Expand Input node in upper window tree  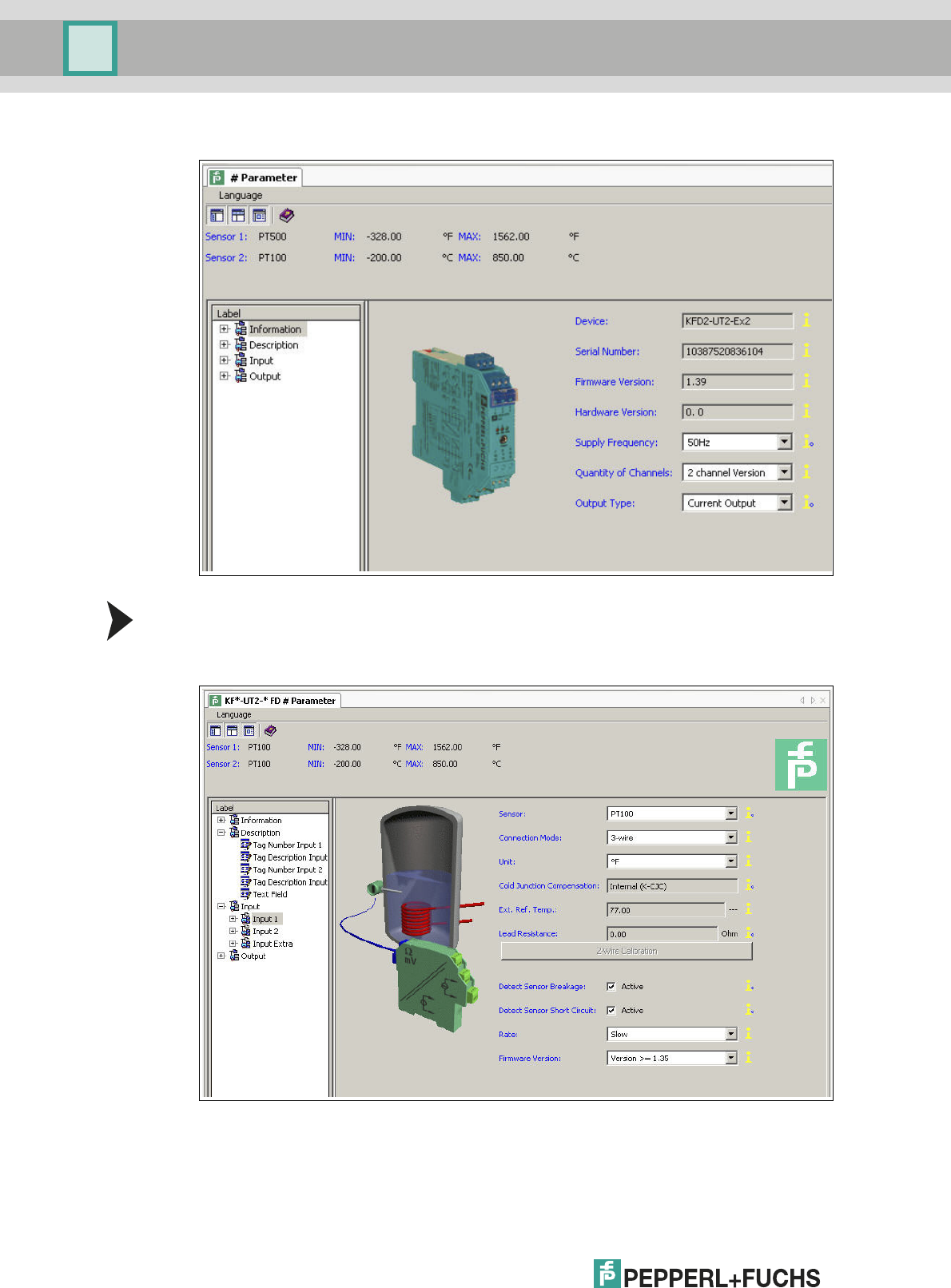click(x=224, y=360)
